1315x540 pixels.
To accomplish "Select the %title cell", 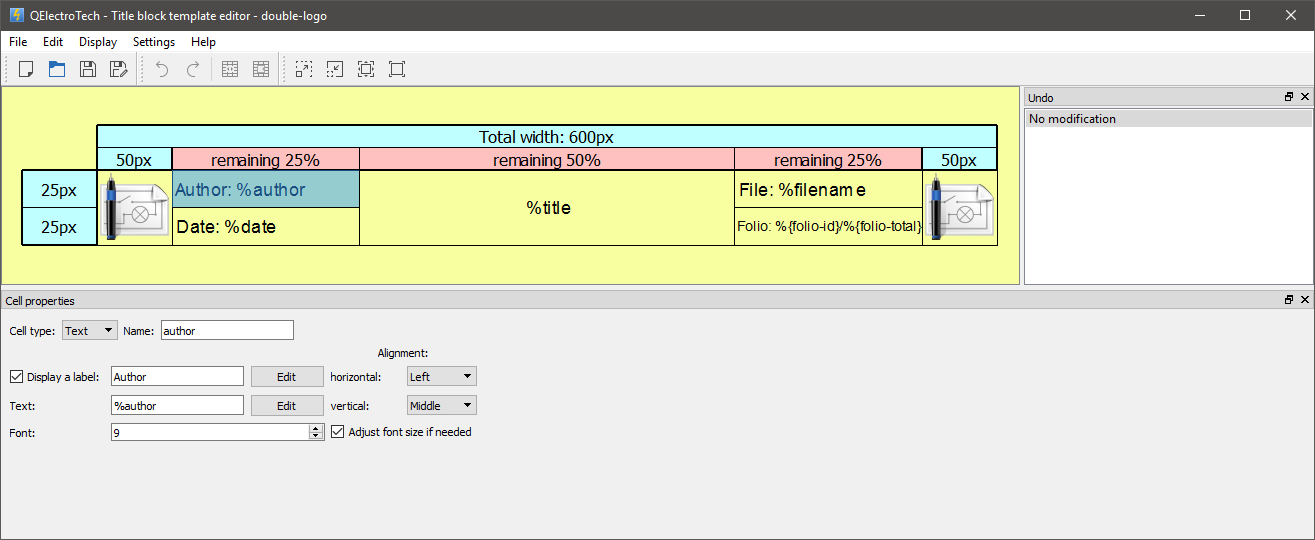I will [547, 208].
